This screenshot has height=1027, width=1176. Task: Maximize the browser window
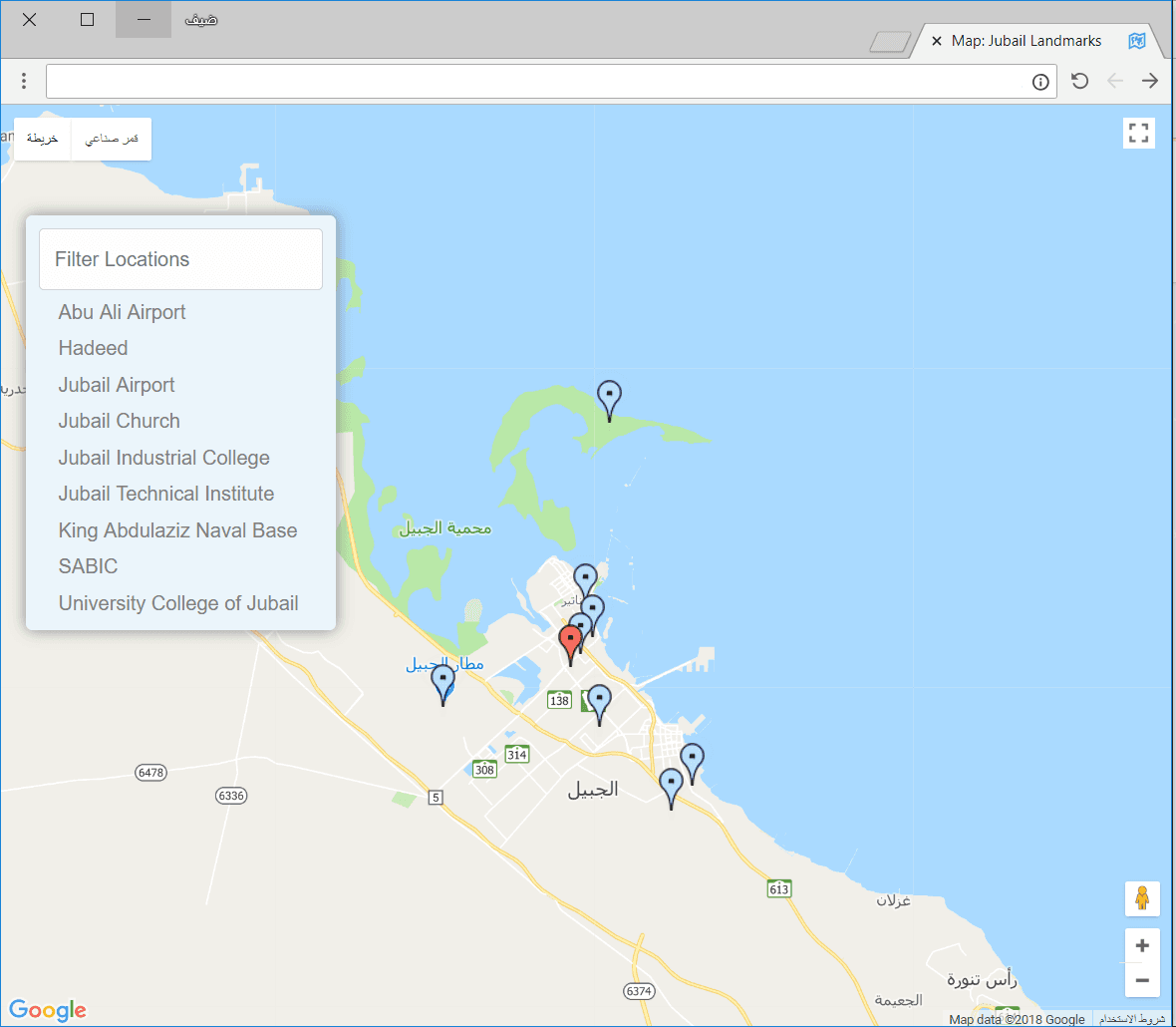point(87,20)
